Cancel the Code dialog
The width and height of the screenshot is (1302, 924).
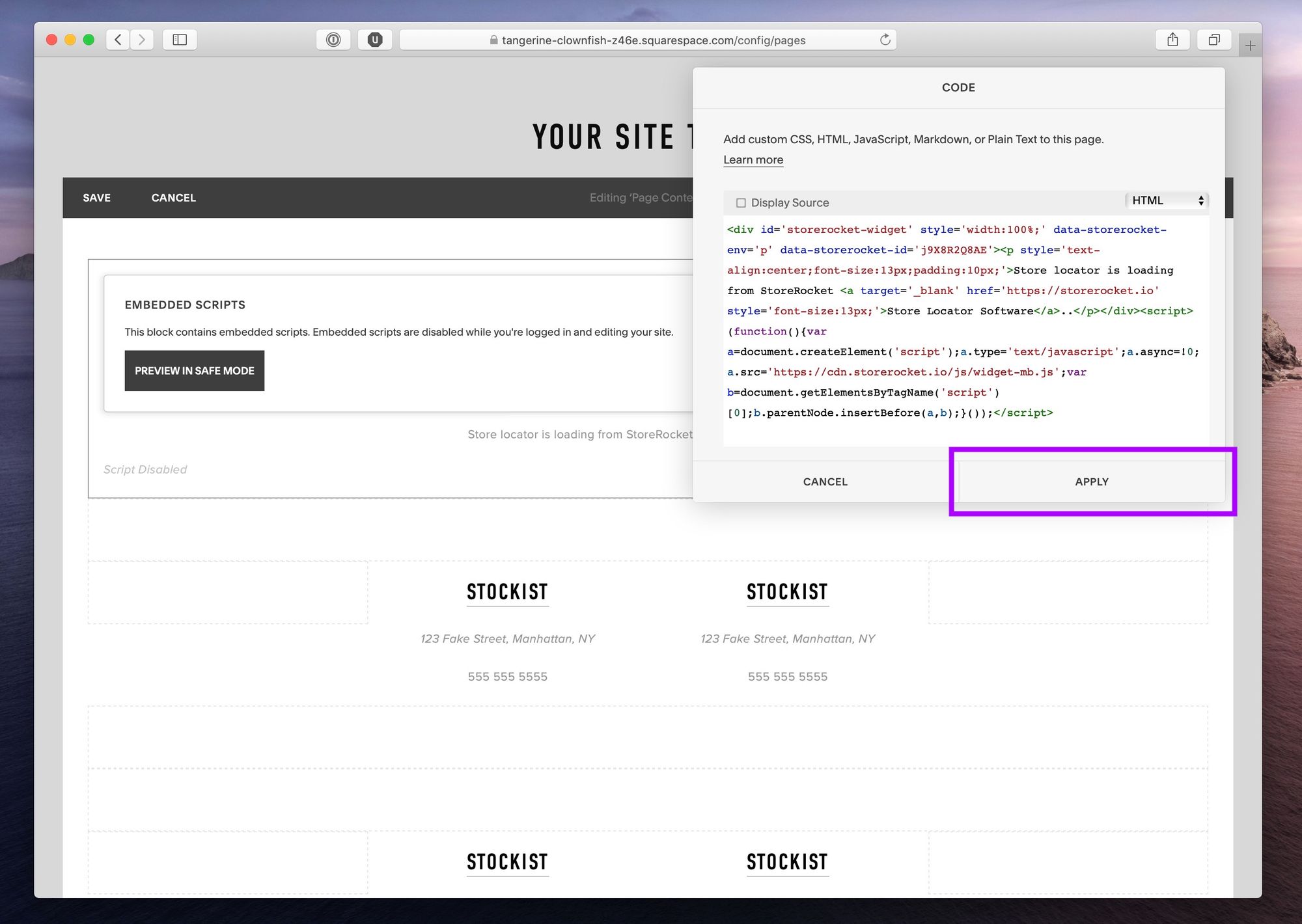point(825,482)
